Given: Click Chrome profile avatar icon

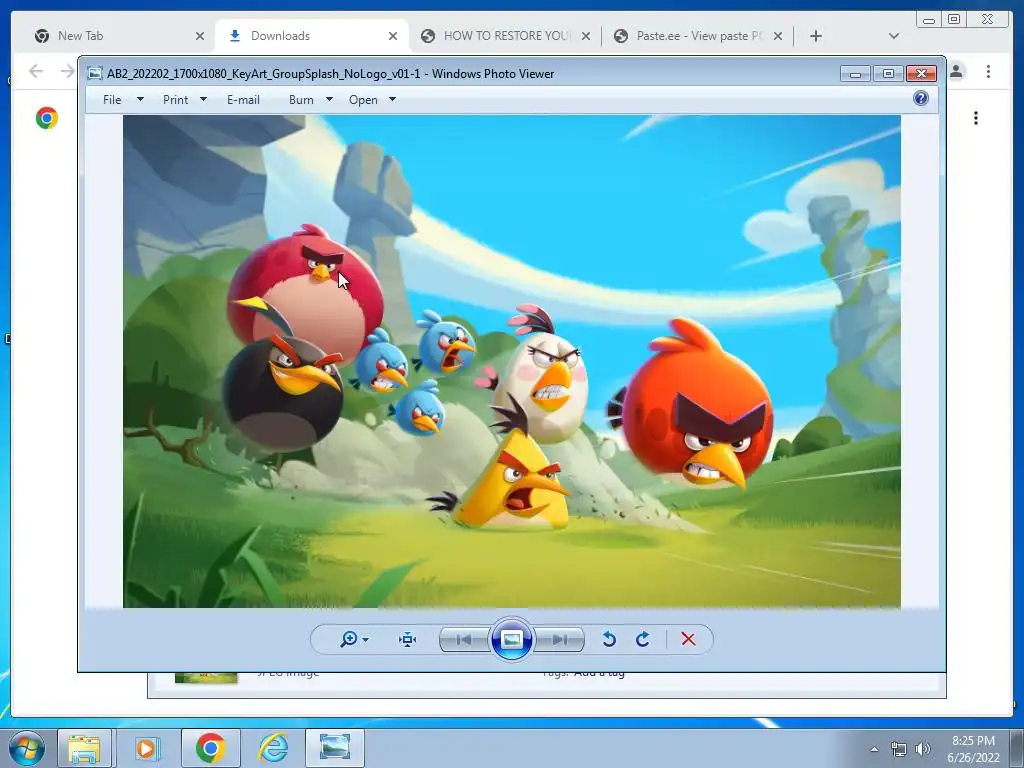Looking at the screenshot, I should click(x=957, y=71).
